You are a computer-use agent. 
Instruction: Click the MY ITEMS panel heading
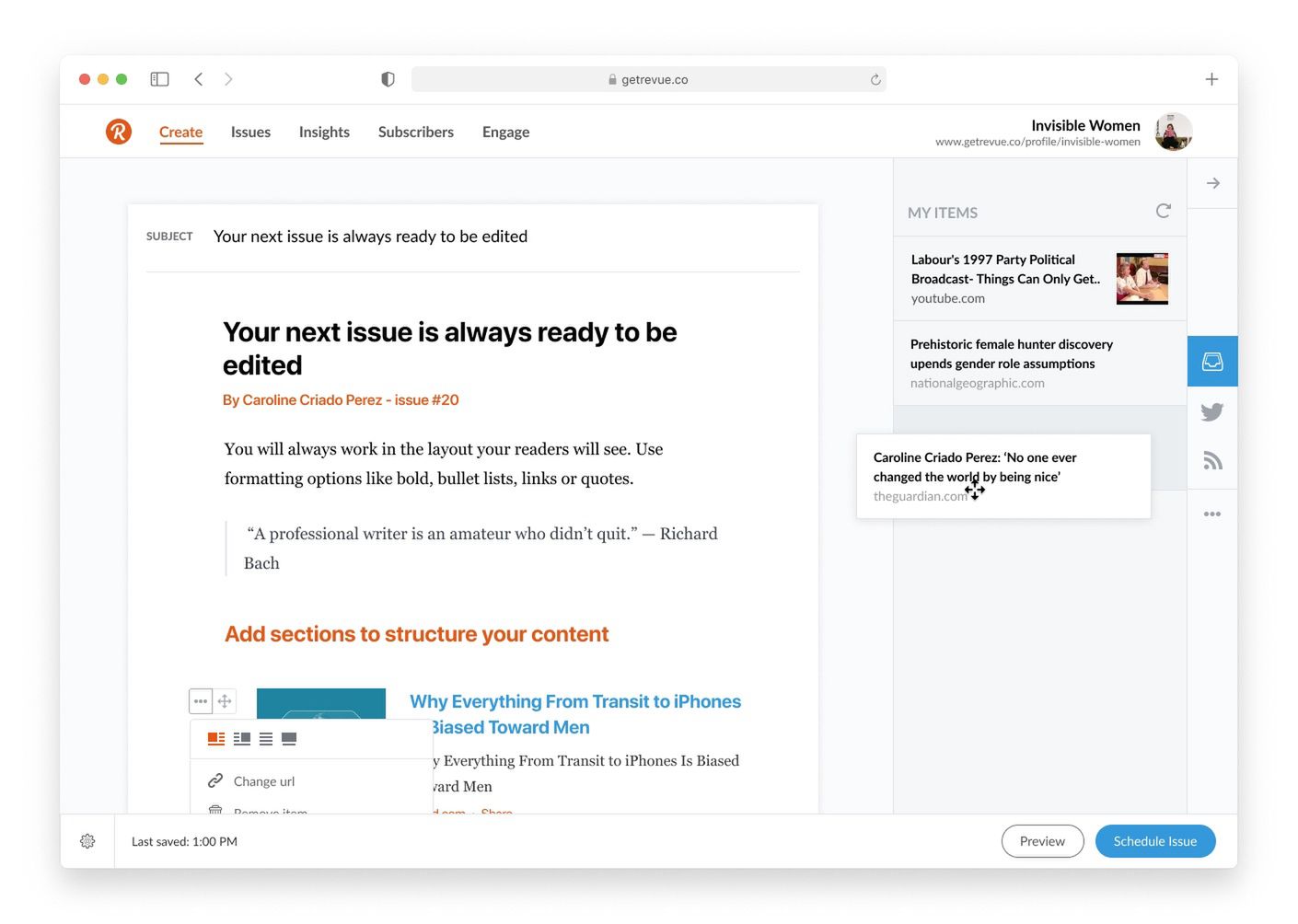(943, 213)
